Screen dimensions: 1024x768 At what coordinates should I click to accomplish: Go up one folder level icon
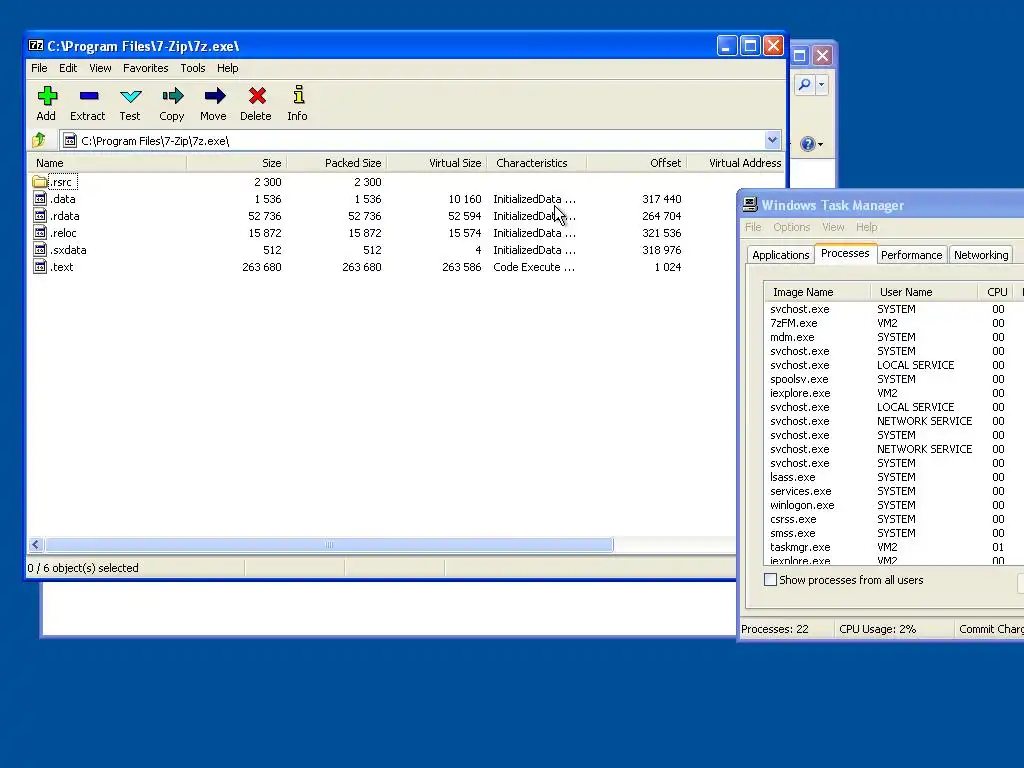pyautogui.click(x=39, y=140)
